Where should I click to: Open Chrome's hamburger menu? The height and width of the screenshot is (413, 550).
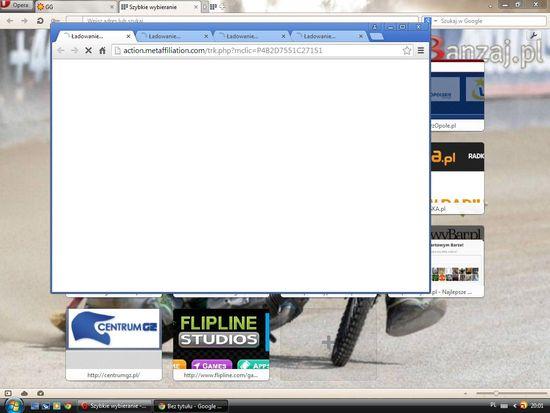click(421, 51)
